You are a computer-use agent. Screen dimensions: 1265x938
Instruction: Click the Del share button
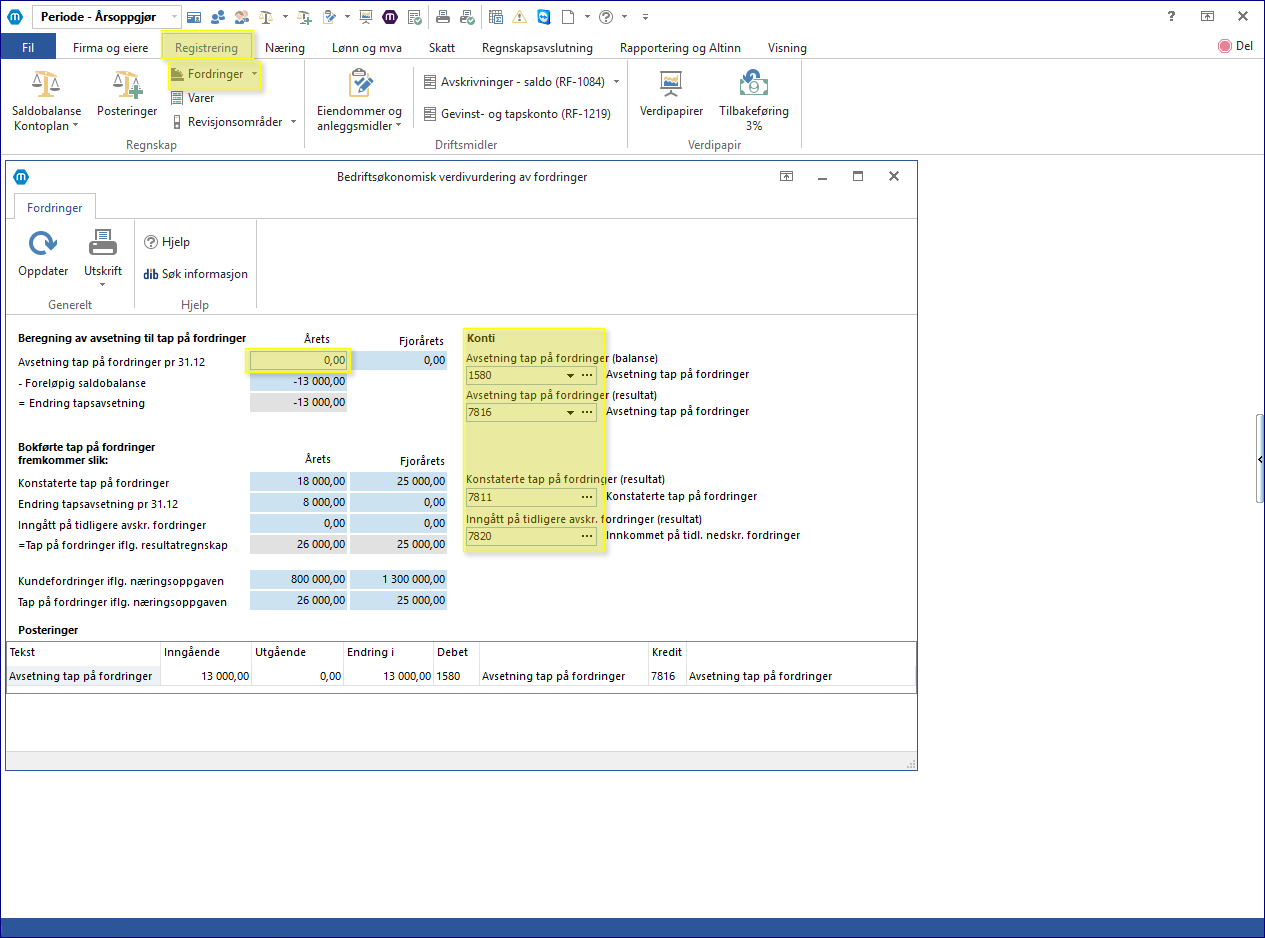pyautogui.click(x=1235, y=46)
